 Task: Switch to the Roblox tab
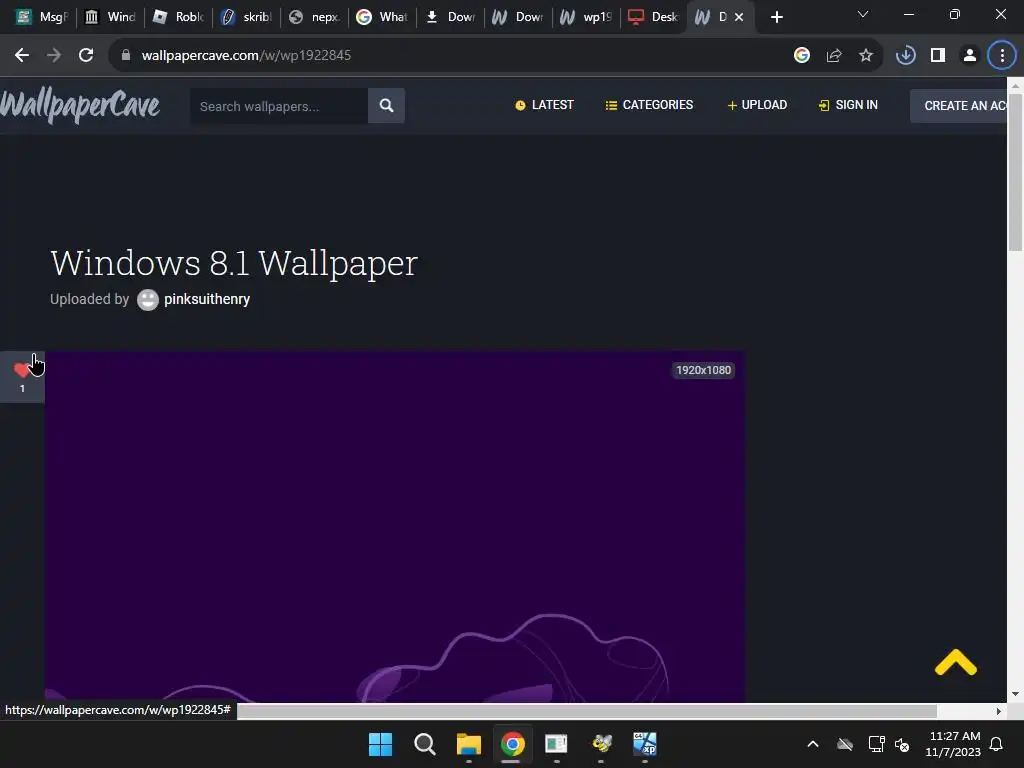[178, 17]
